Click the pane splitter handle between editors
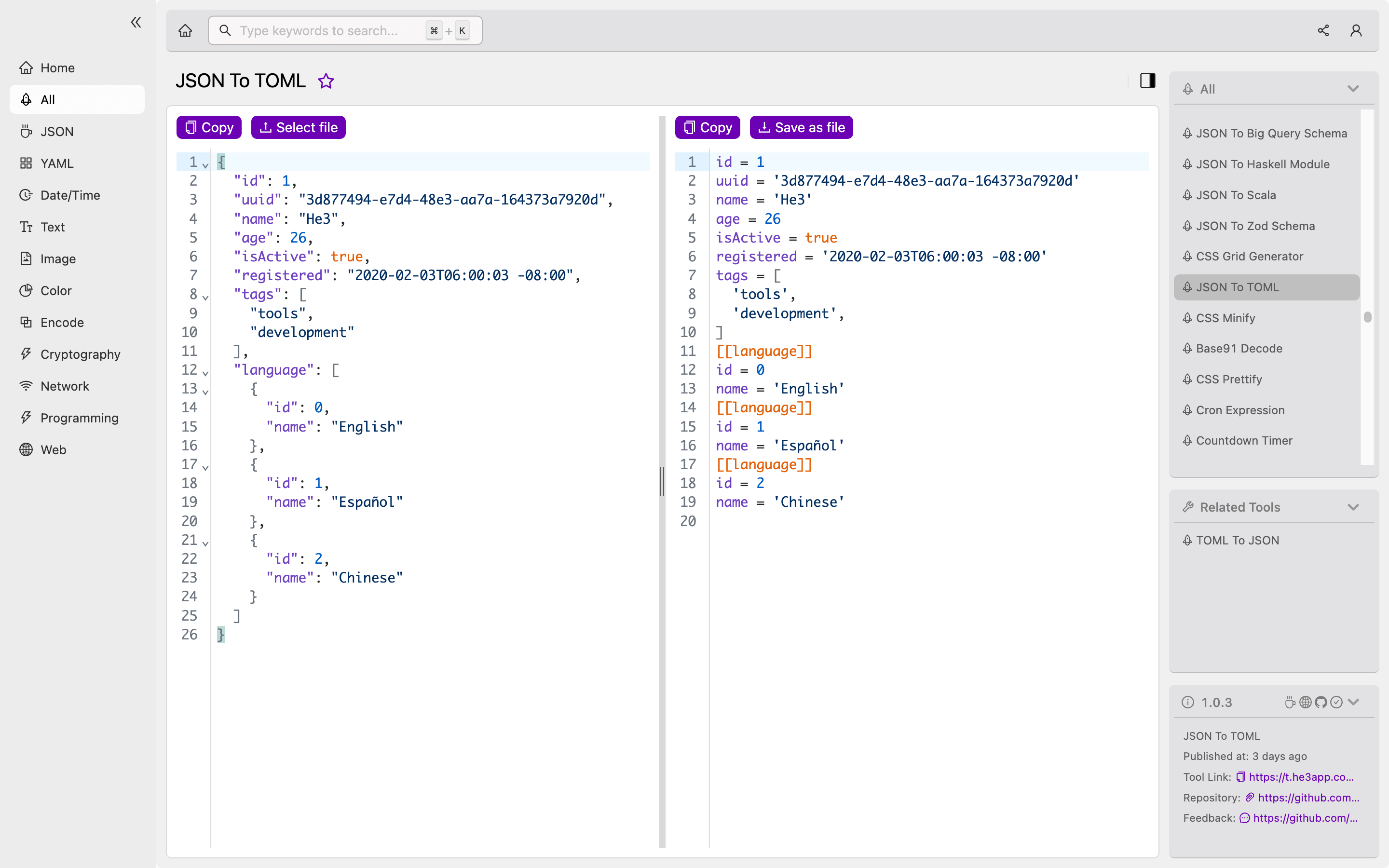The image size is (1389, 868). [662, 481]
